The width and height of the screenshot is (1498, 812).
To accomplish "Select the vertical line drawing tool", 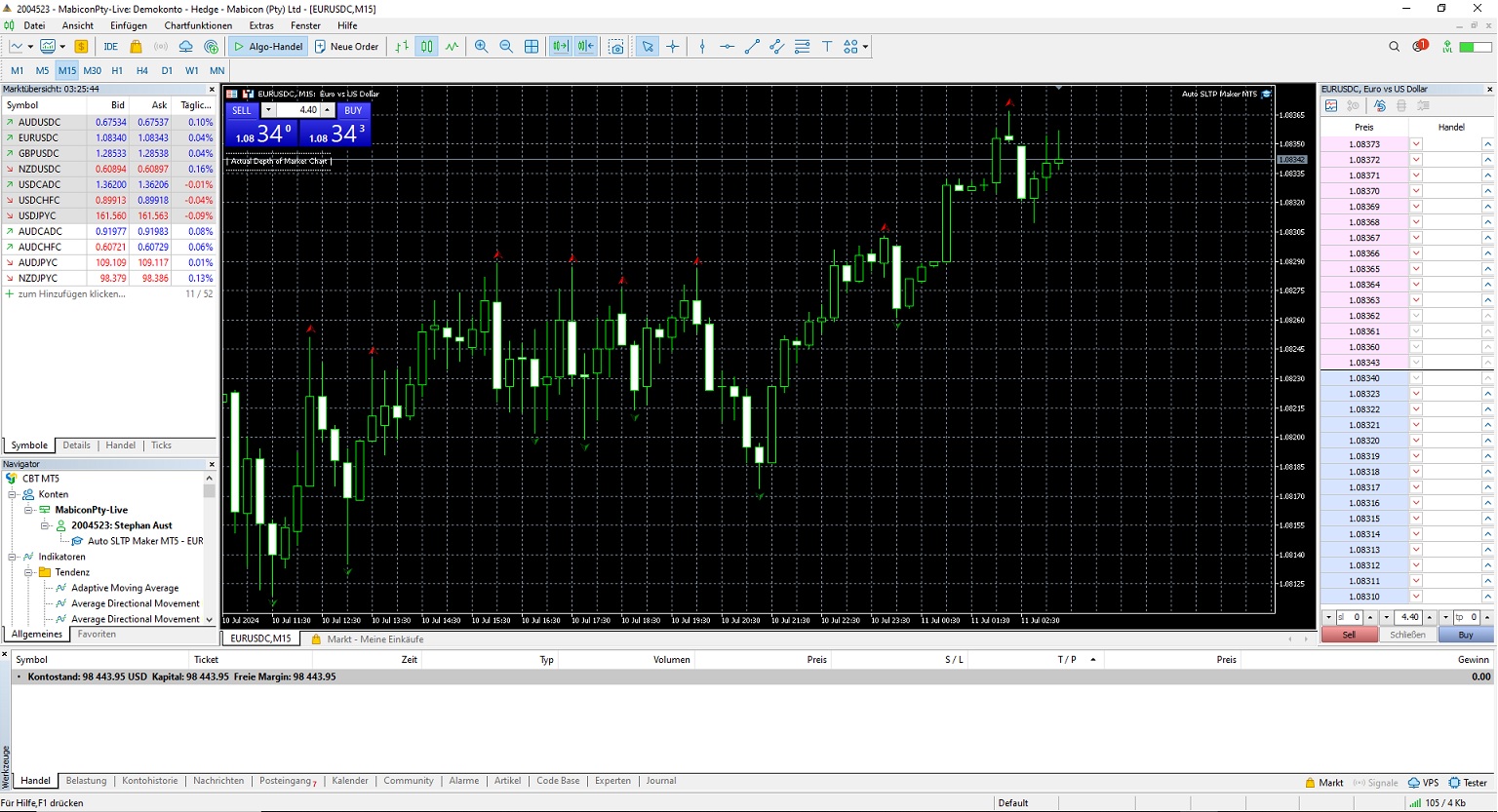I will coord(702,47).
